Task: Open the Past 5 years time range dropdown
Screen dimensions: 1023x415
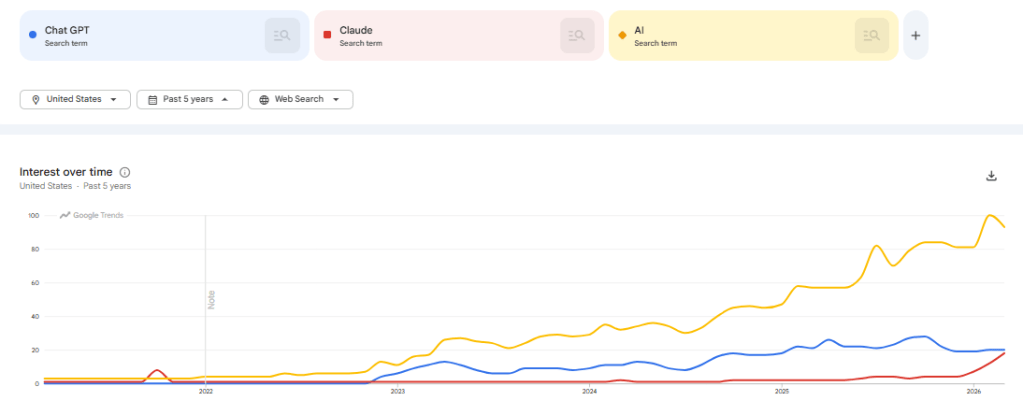Action: pyautogui.click(x=225, y=100)
